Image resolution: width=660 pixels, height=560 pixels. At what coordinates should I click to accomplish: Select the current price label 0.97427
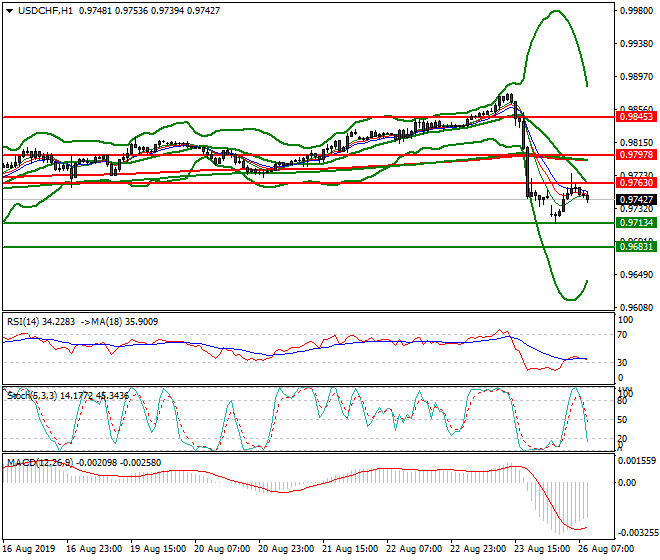pyautogui.click(x=636, y=200)
